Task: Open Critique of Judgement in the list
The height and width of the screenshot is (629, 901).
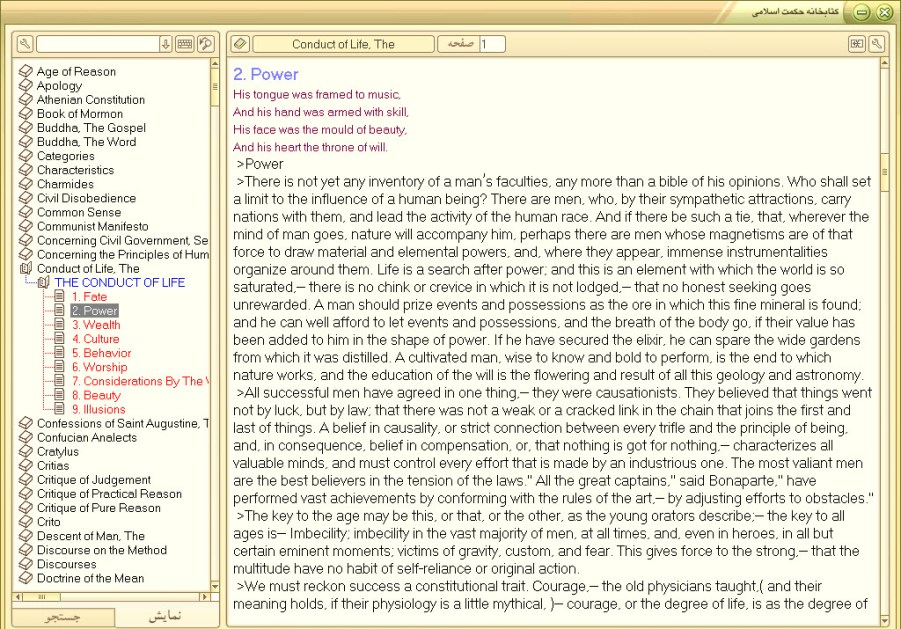Action: [94, 480]
